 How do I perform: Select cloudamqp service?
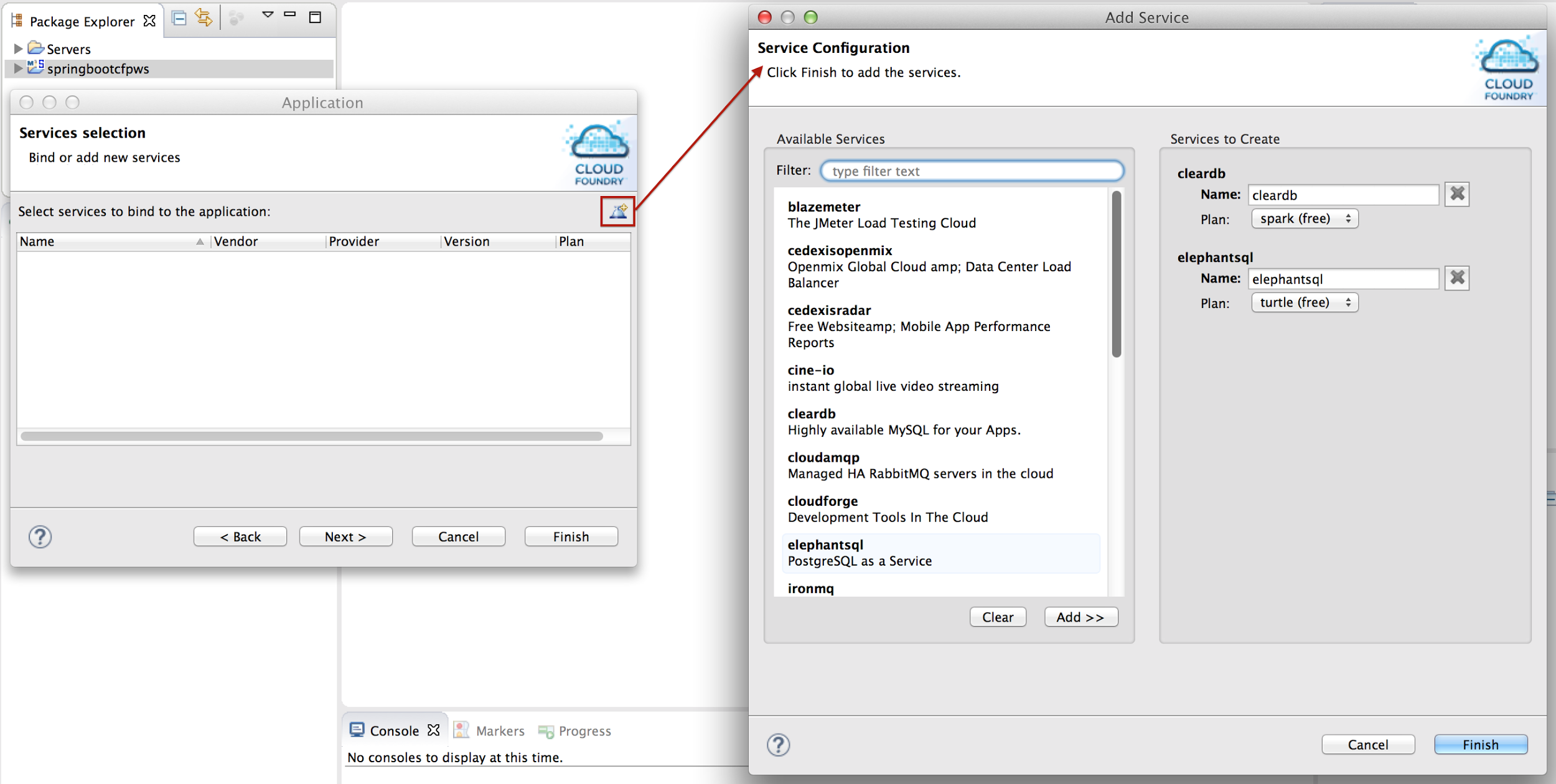click(940, 465)
